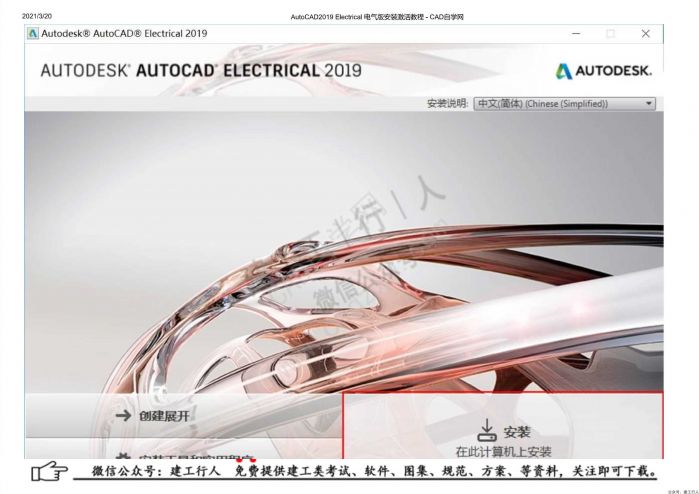
Task: Click the Autodesk logo in header
Action: tap(604, 70)
